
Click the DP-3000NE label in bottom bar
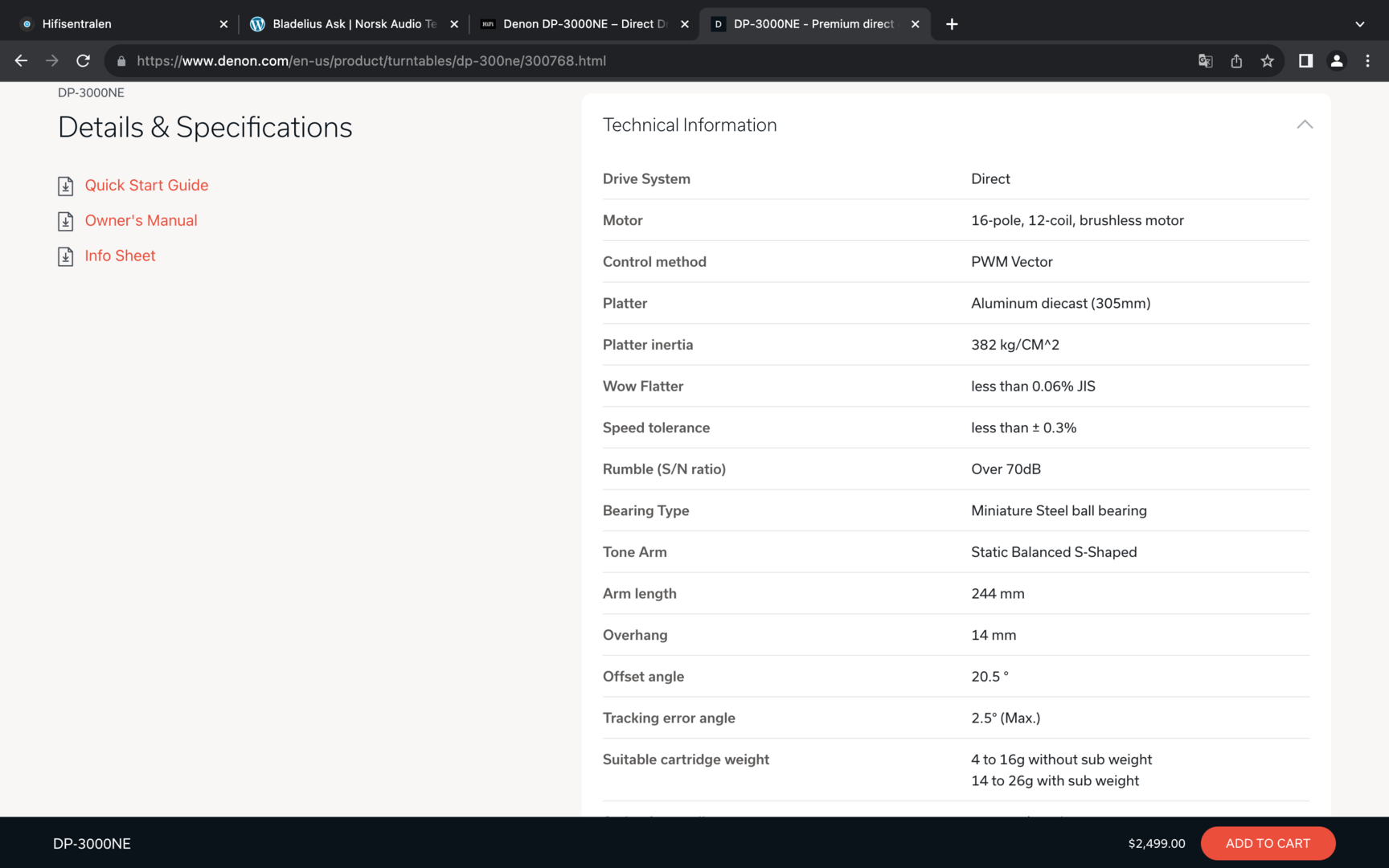click(92, 844)
